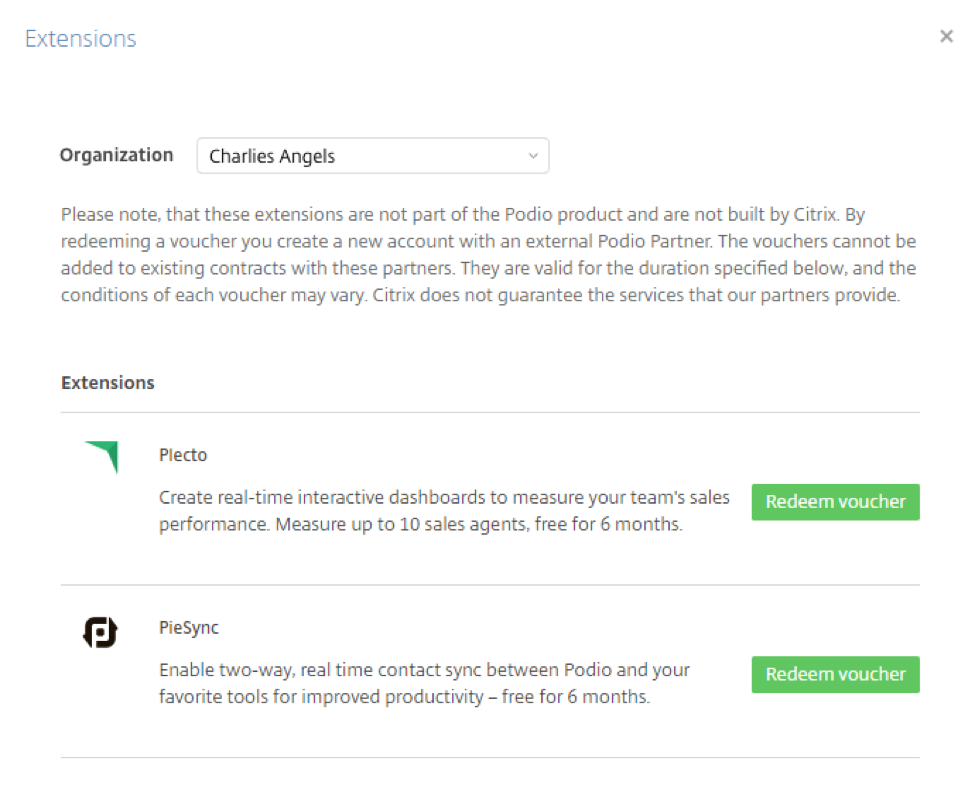The image size is (974, 810).
Task: Open the Charlies Angels organization dropdown
Action: pos(373,156)
